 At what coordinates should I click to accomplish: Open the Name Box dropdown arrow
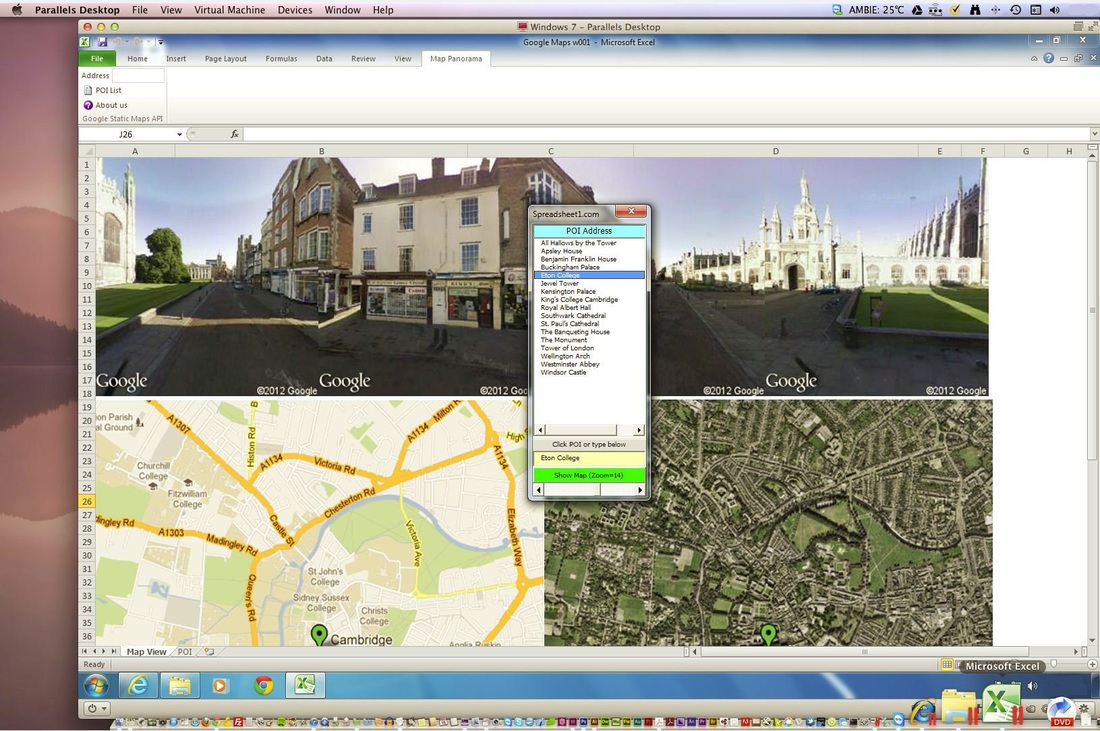click(180, 134)
